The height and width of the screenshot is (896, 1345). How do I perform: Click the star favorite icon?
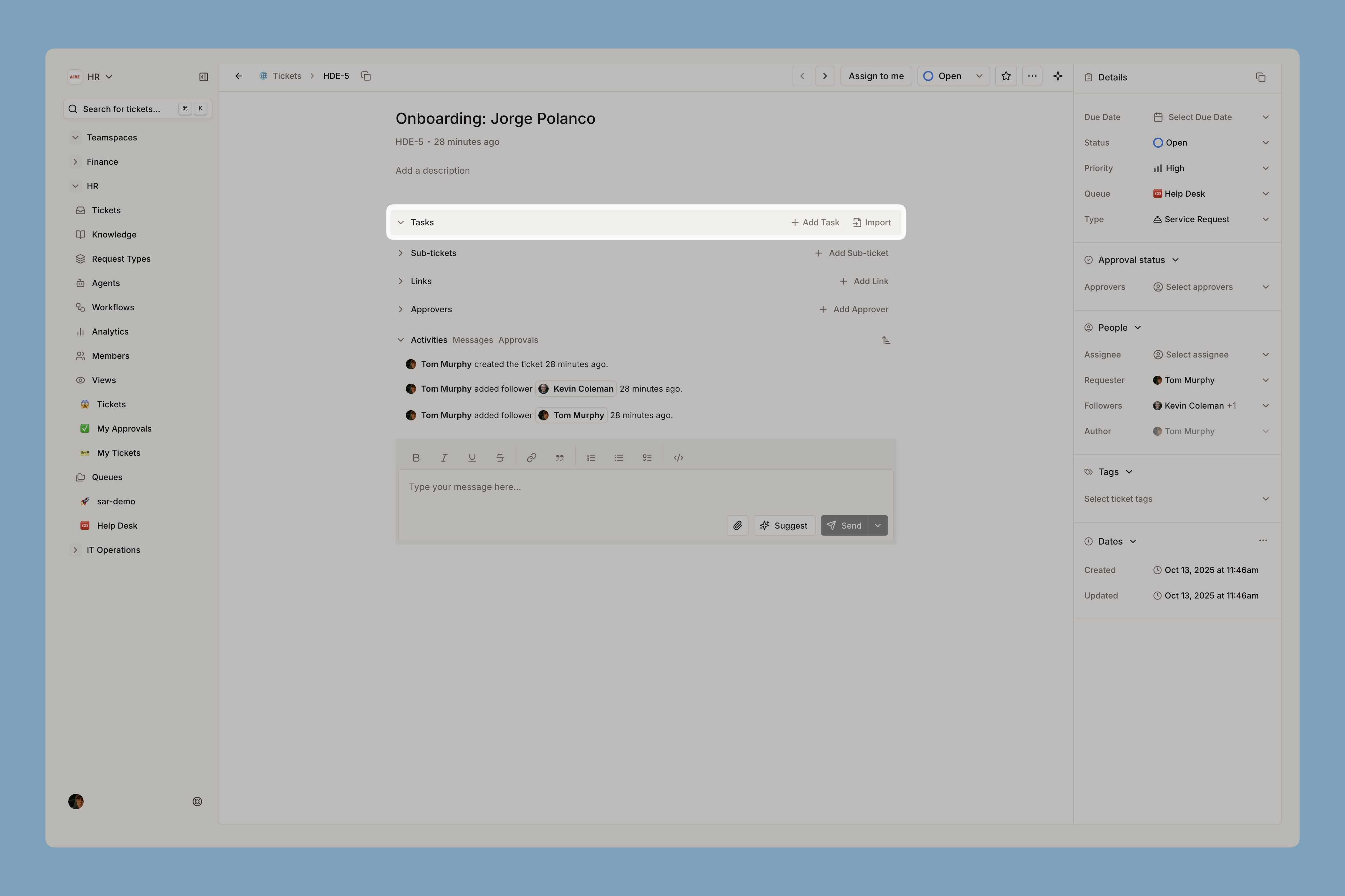1006,76
